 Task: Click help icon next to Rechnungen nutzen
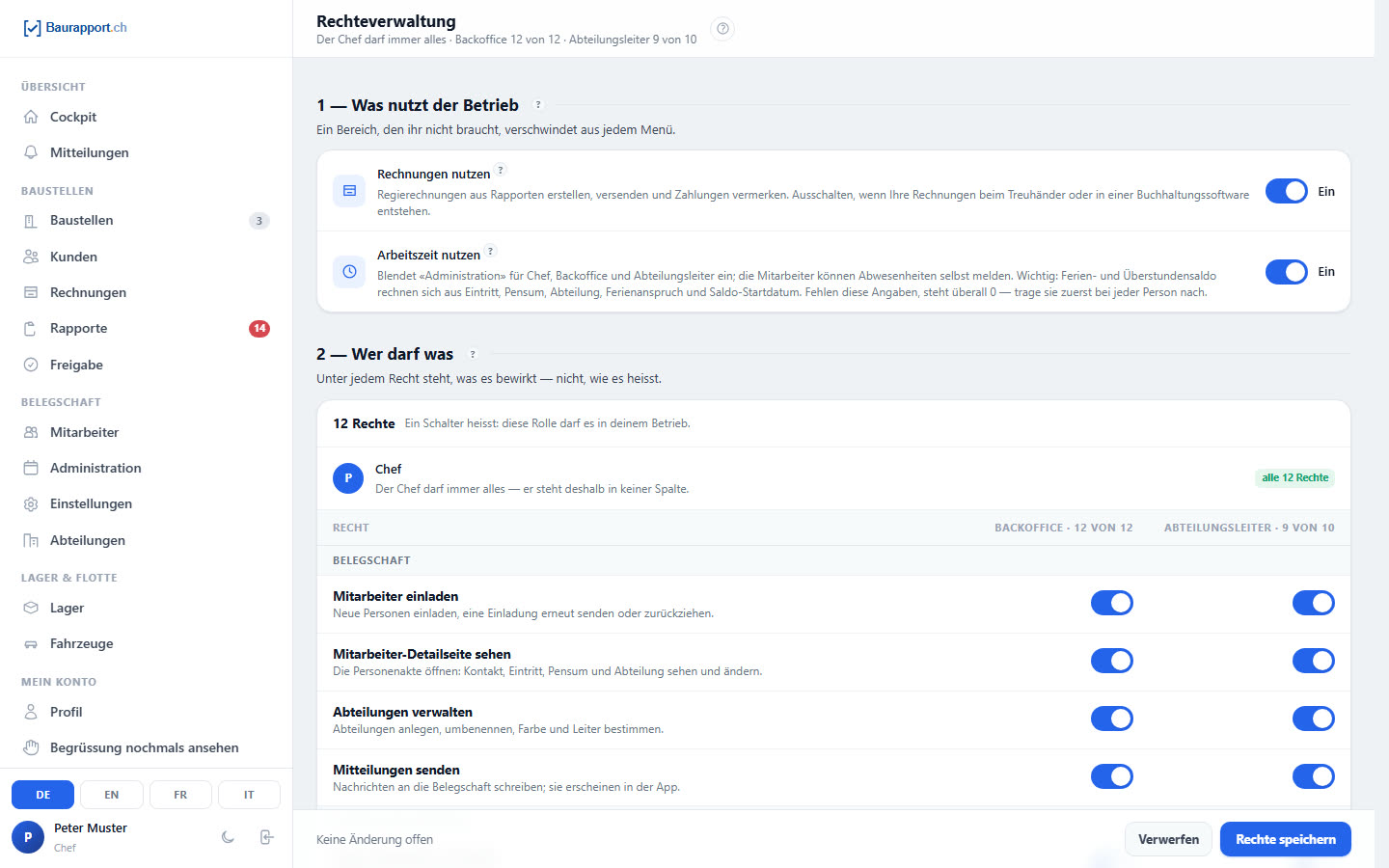click(501, 171)
